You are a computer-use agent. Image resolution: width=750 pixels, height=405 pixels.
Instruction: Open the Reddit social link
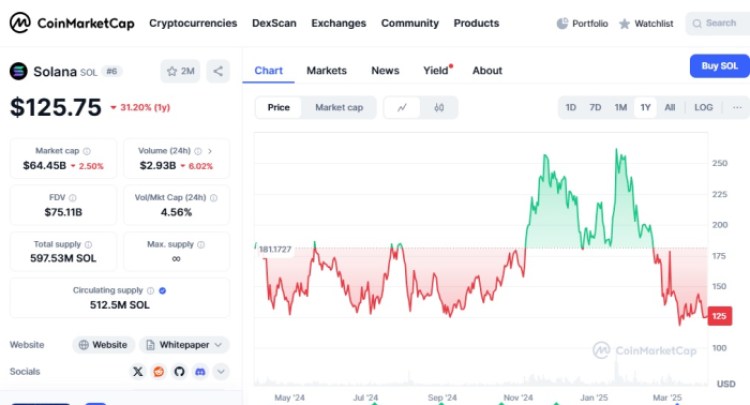tap(158, 371)
